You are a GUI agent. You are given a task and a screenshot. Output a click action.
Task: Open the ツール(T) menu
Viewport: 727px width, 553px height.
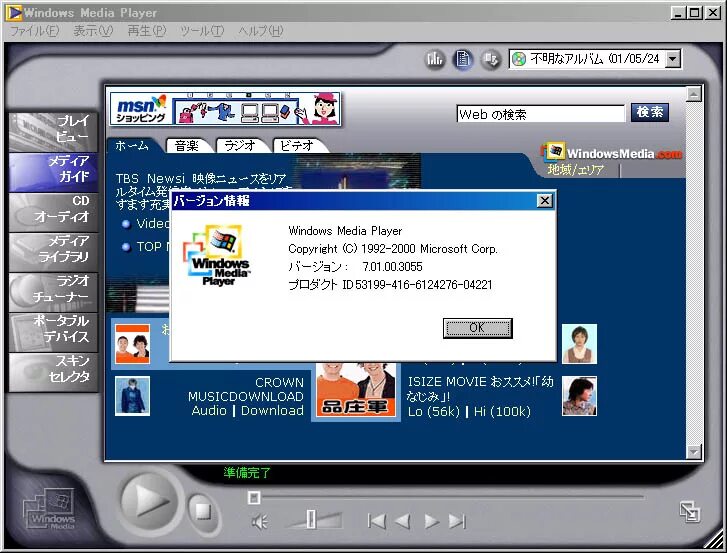coord(202,31)
